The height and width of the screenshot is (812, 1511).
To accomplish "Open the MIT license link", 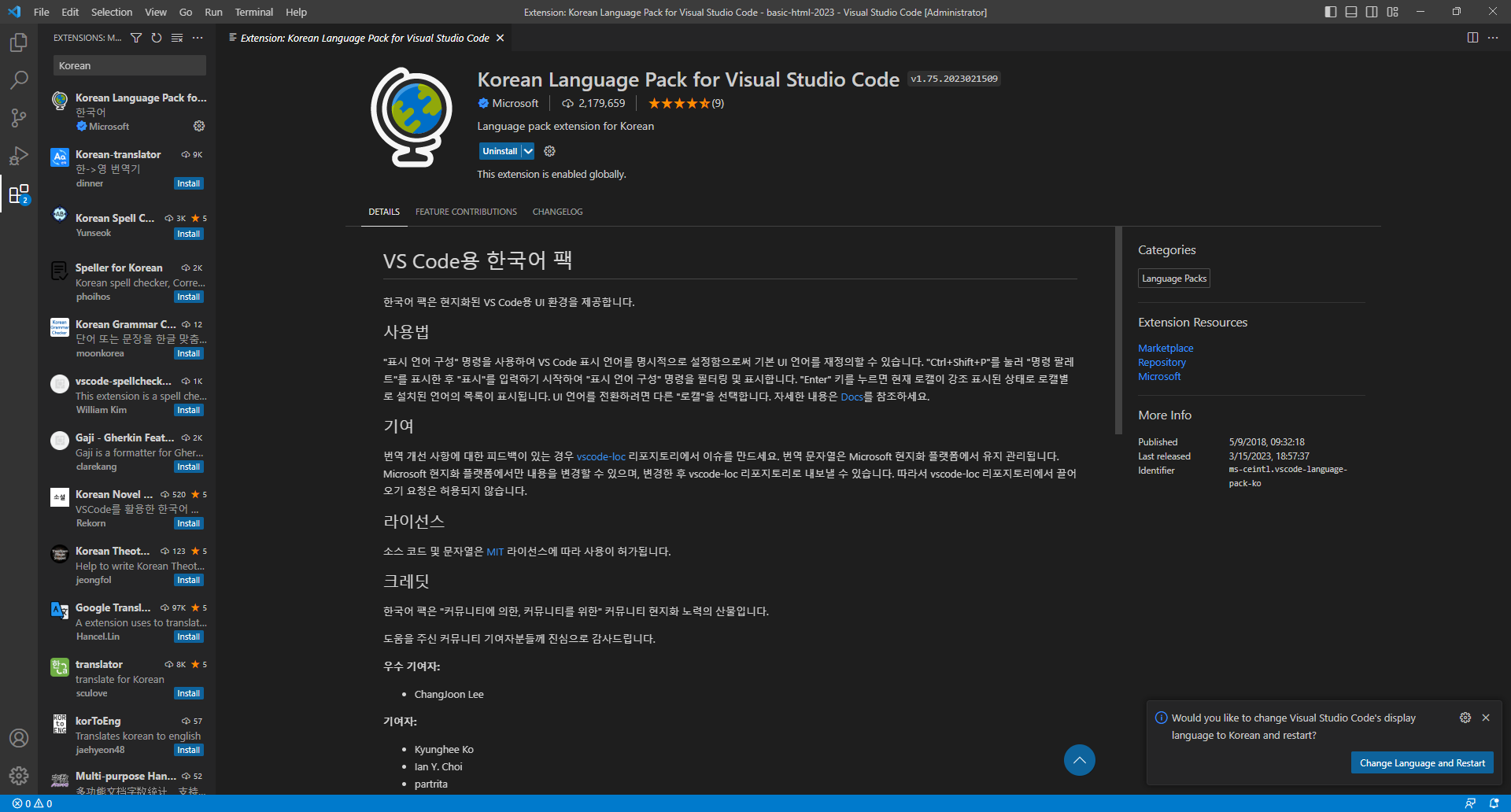I will point(494,552).
